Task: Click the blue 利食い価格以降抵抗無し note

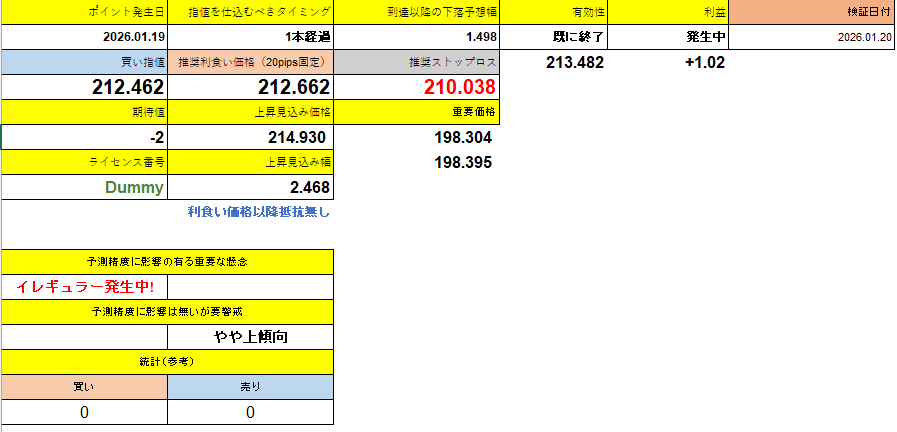Action: [259, 212]
